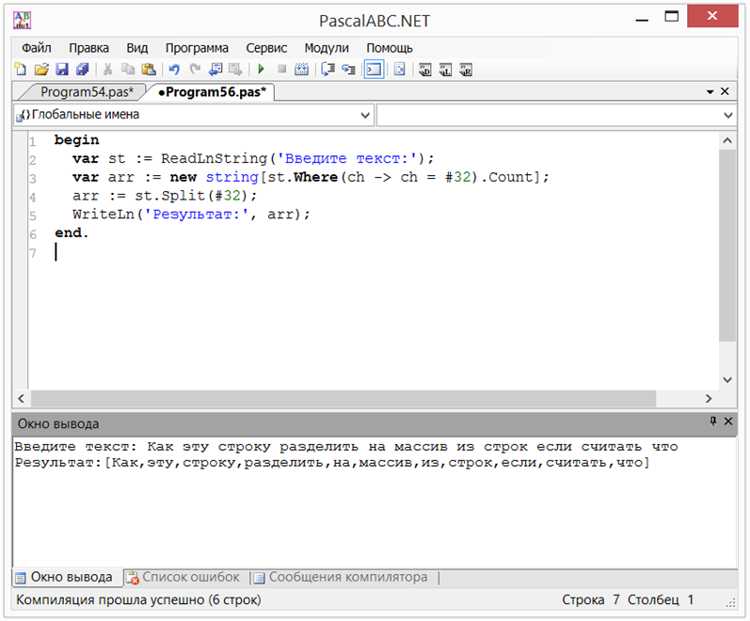Click the toolbar icon labeled R
750x621 pixels.
466,70
